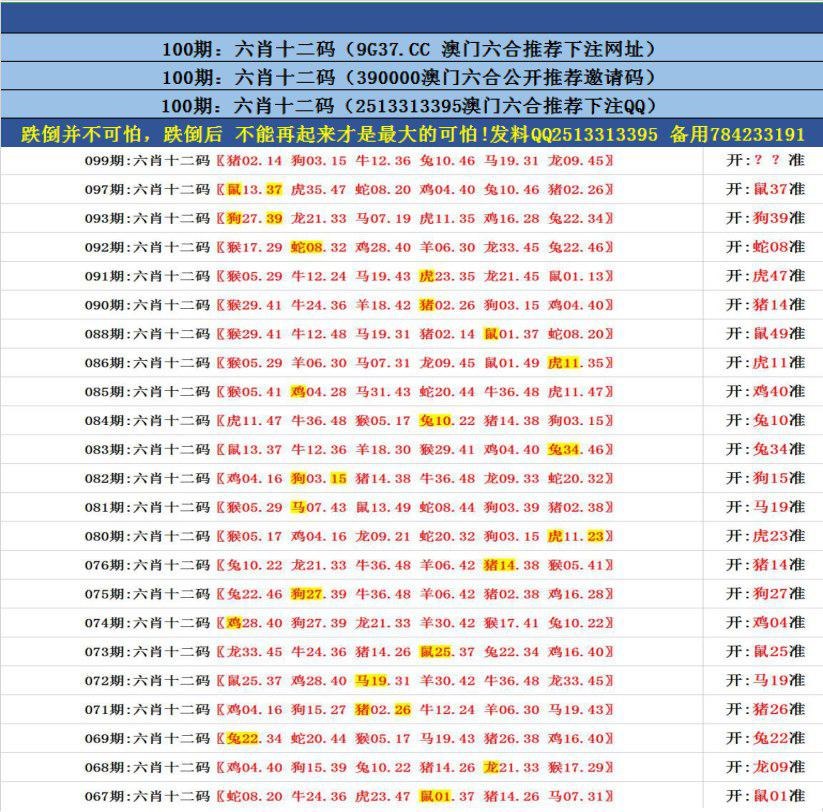Image resolution: width=823 pixels, height=812 pixels.
Task: Click the '开:鼠49准' result cell
Action: click(765, 334)
